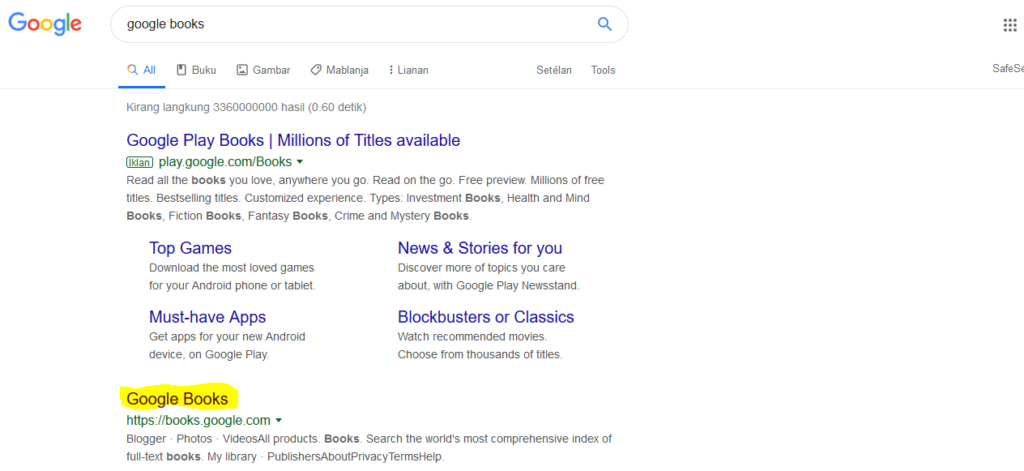Open Setélan settings menu

(x=554, y=70)
